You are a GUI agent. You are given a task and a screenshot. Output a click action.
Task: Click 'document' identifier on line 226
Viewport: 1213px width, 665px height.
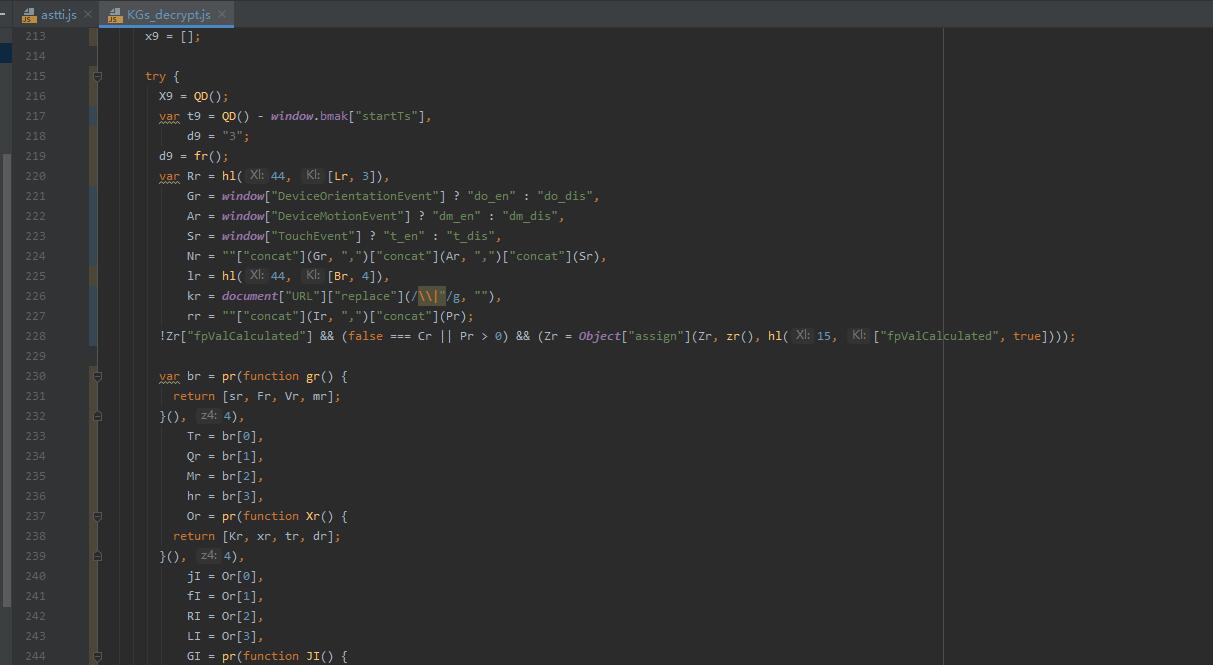(250, 296)
